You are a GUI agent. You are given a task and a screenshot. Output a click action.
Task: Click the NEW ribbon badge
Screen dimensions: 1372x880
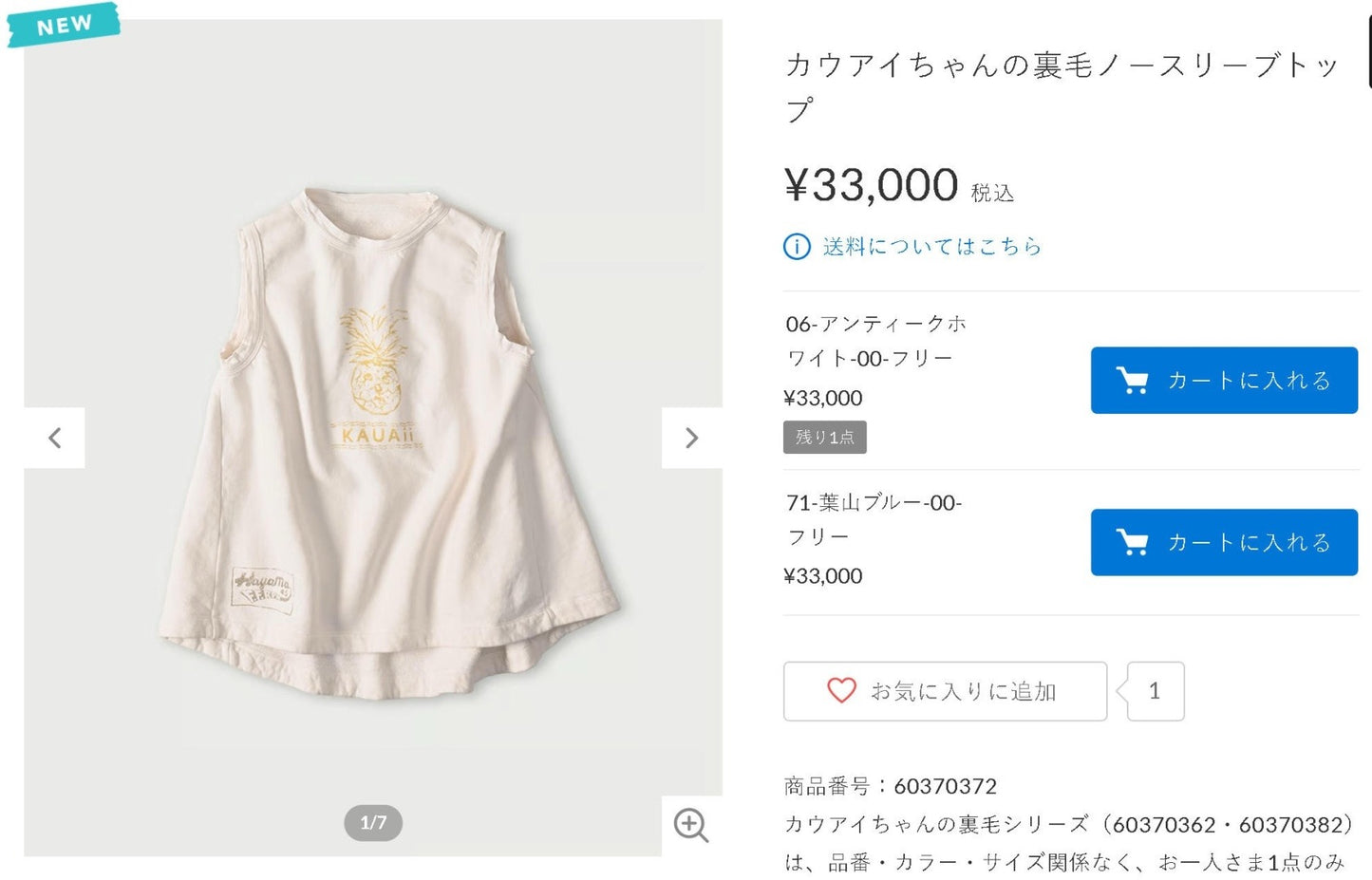pyautogui.click(x=64, y=24)
